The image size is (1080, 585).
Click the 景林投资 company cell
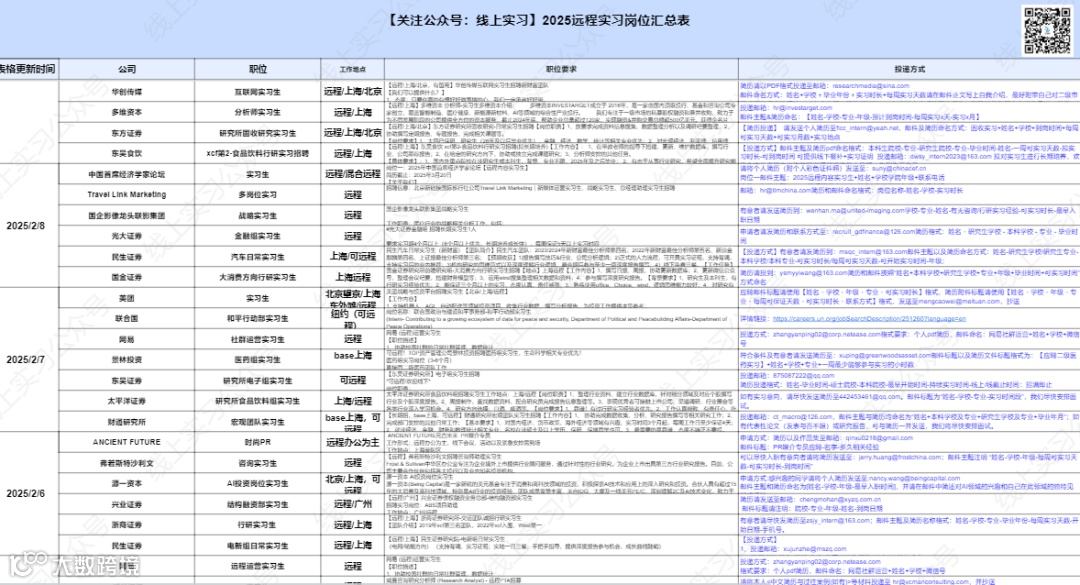click(127, 360)
